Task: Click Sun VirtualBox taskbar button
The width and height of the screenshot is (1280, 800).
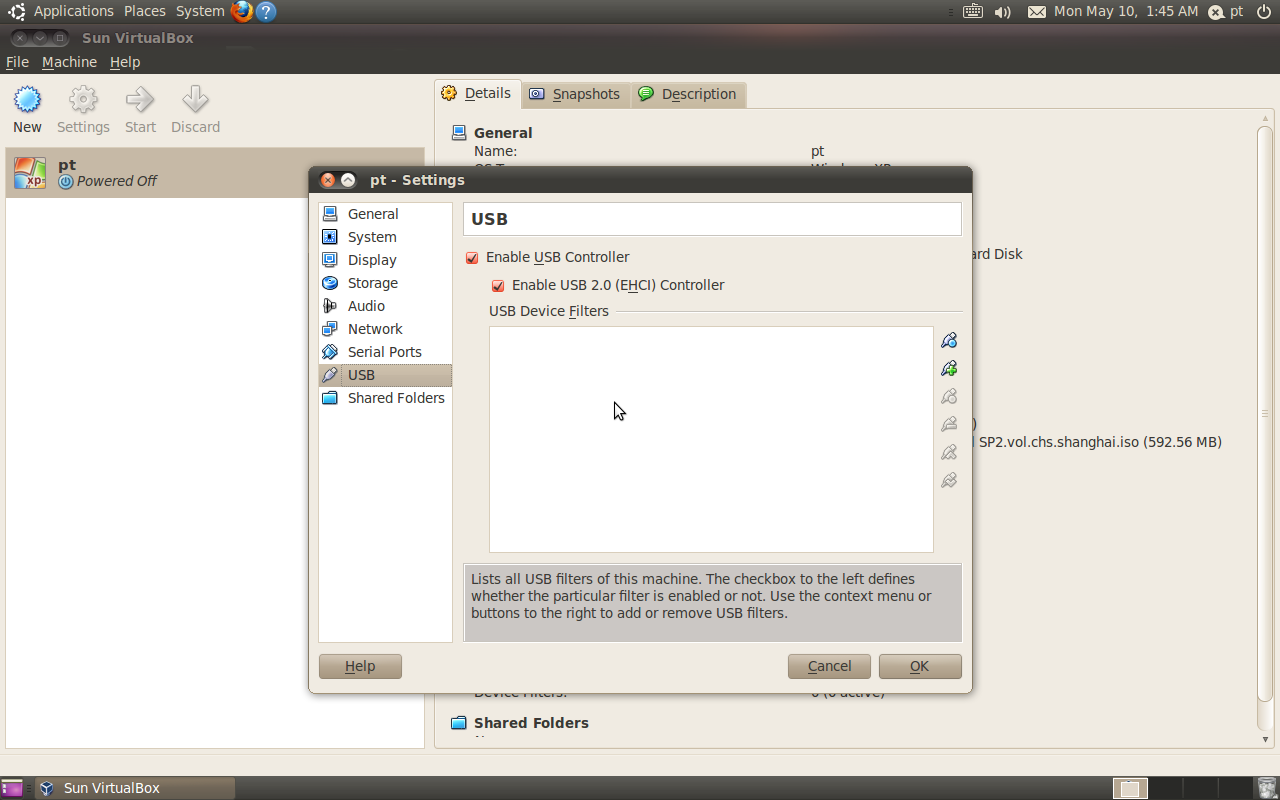Action: [135, 788]
